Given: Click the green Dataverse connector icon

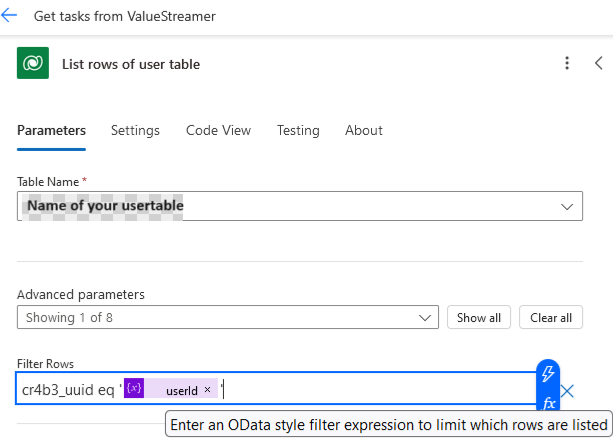Looking at the screenshot, I should coord(33,64).
